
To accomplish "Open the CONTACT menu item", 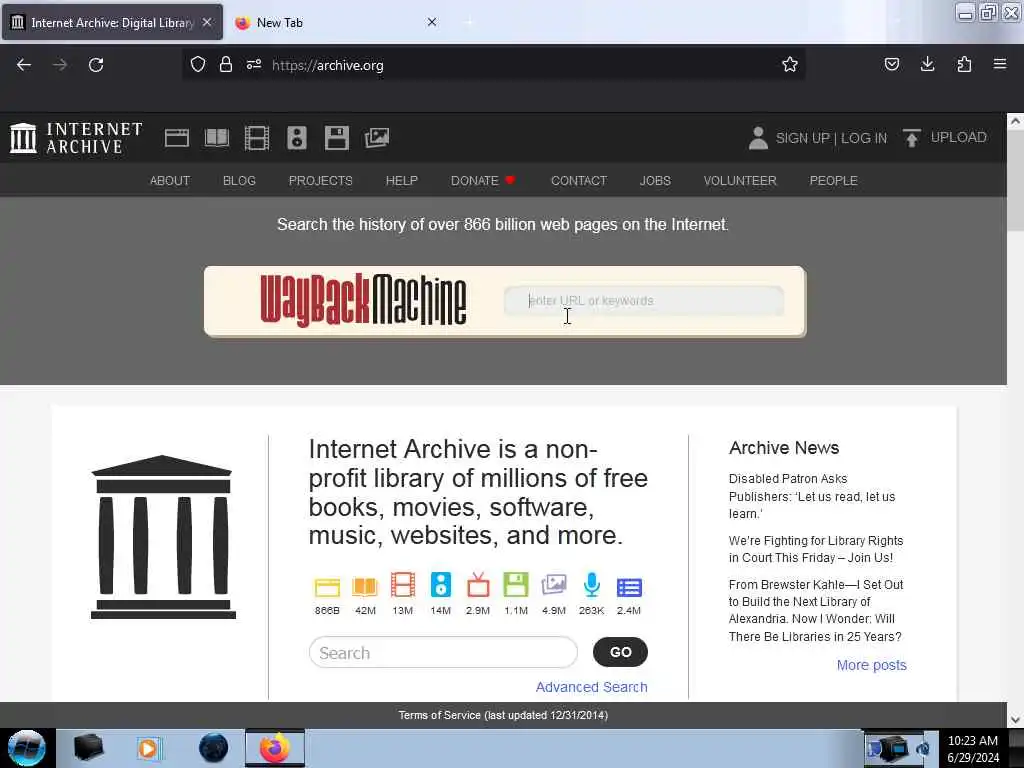I will click(579, 181).
